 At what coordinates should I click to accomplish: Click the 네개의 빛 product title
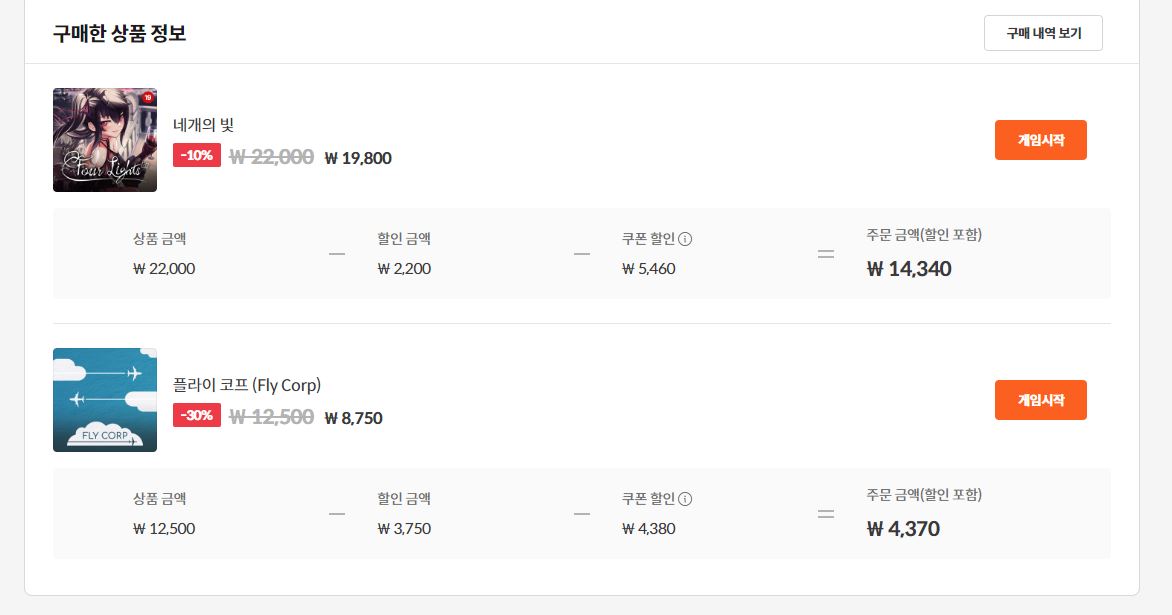(x=203, y=125)
